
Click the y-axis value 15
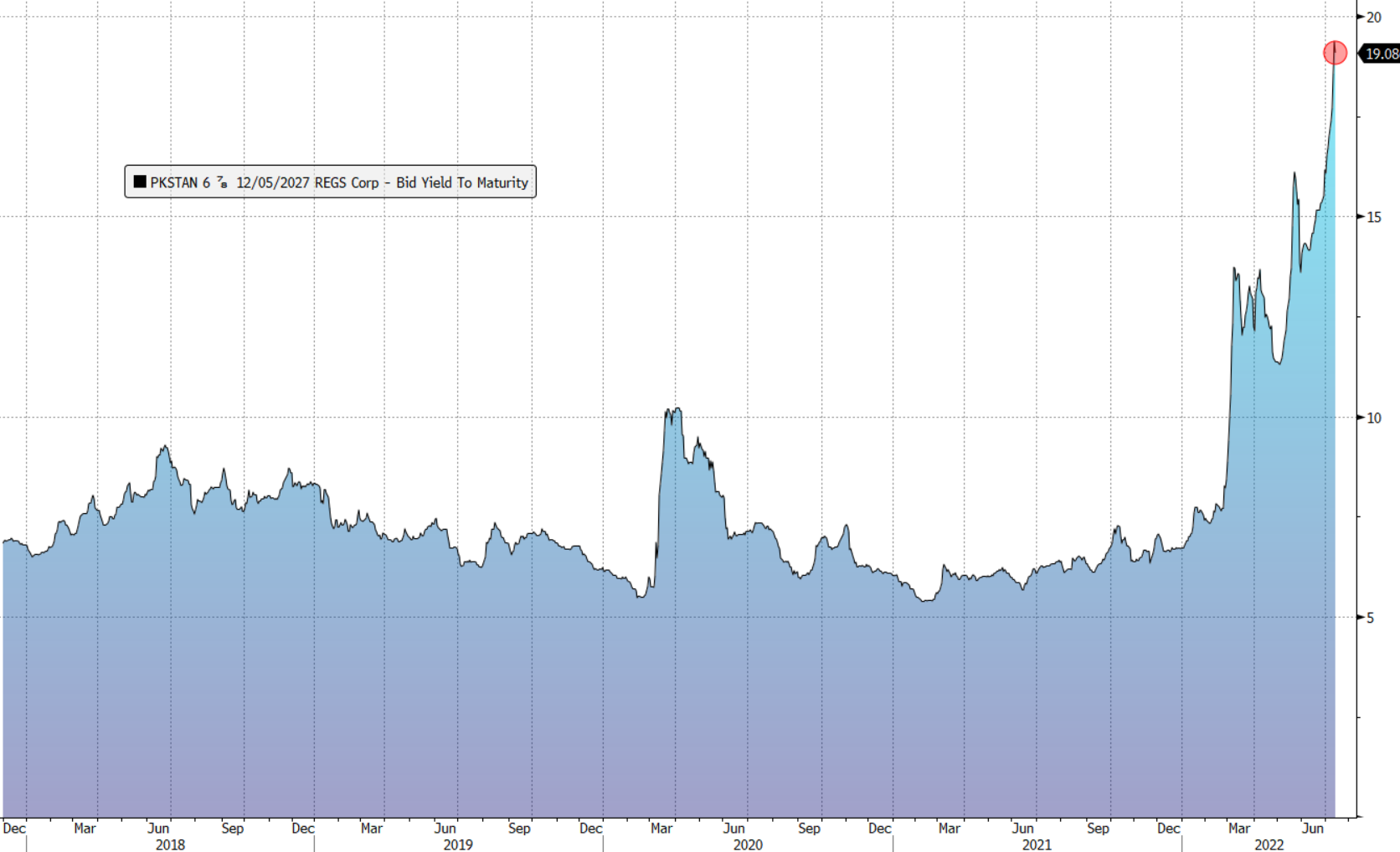click(x=1374, y=217)
